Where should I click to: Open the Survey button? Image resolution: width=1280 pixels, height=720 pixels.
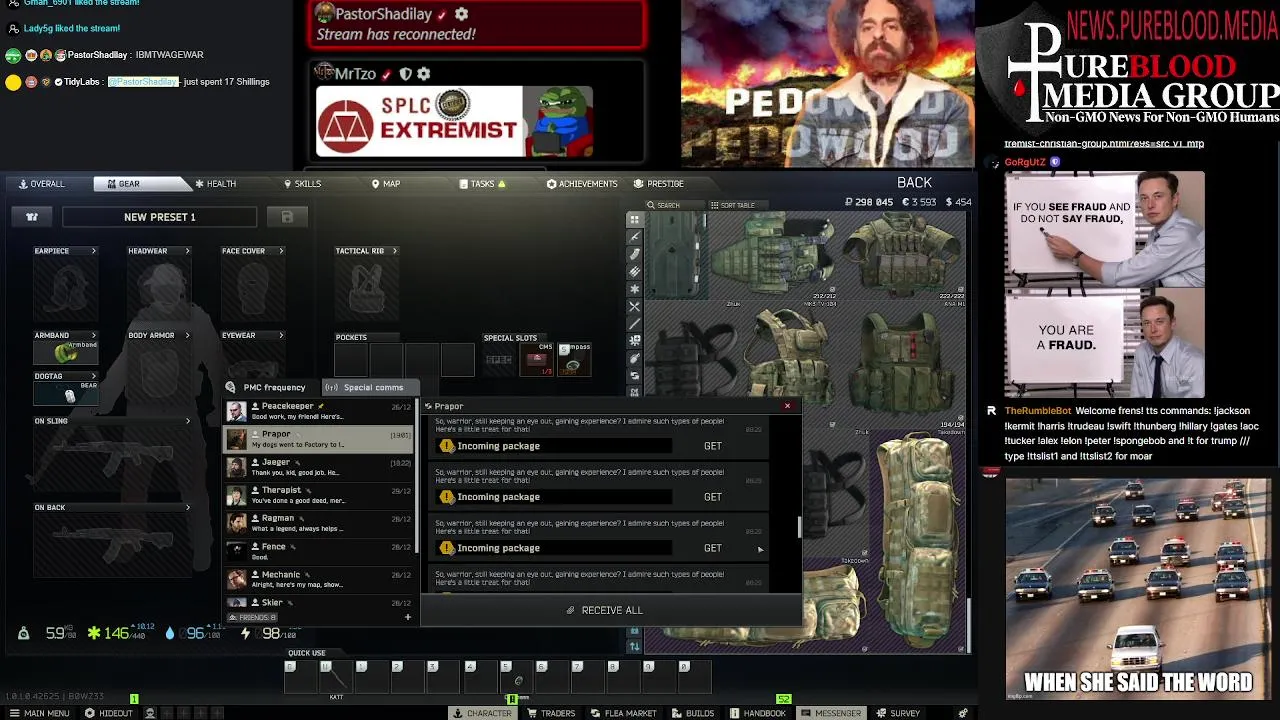click(899, 713)
